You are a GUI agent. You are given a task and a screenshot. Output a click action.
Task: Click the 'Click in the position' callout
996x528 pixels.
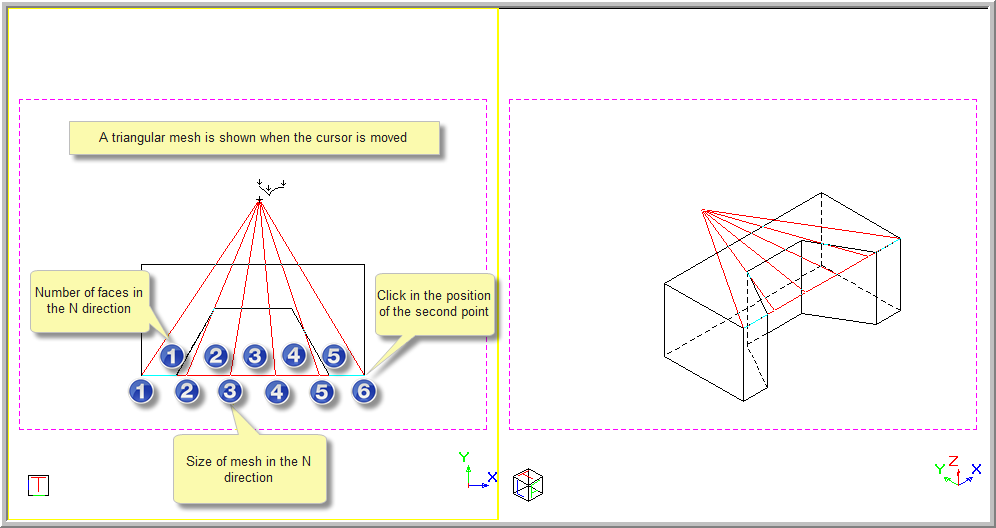coord(434,303)
